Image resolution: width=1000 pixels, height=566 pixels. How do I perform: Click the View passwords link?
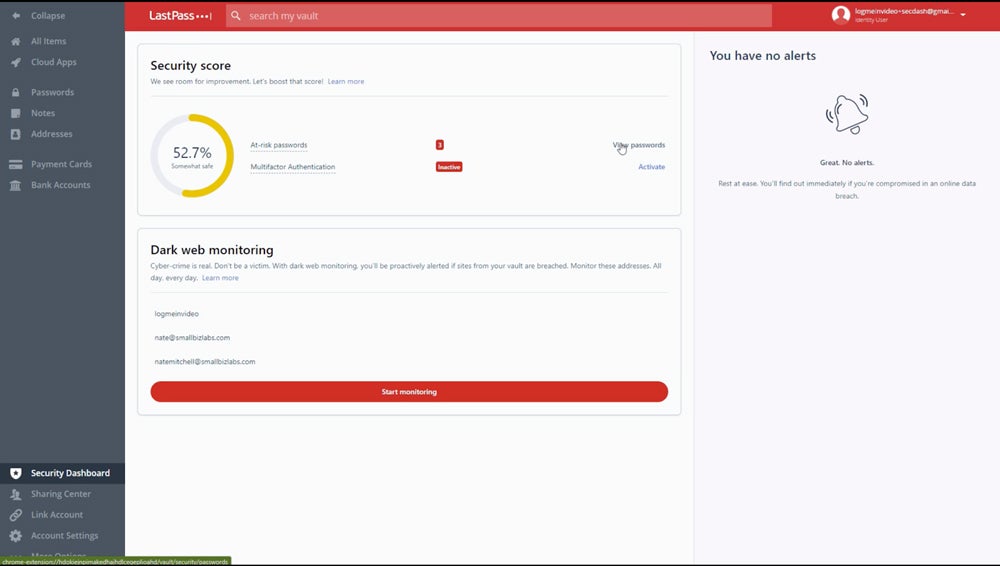click(639, 145)
